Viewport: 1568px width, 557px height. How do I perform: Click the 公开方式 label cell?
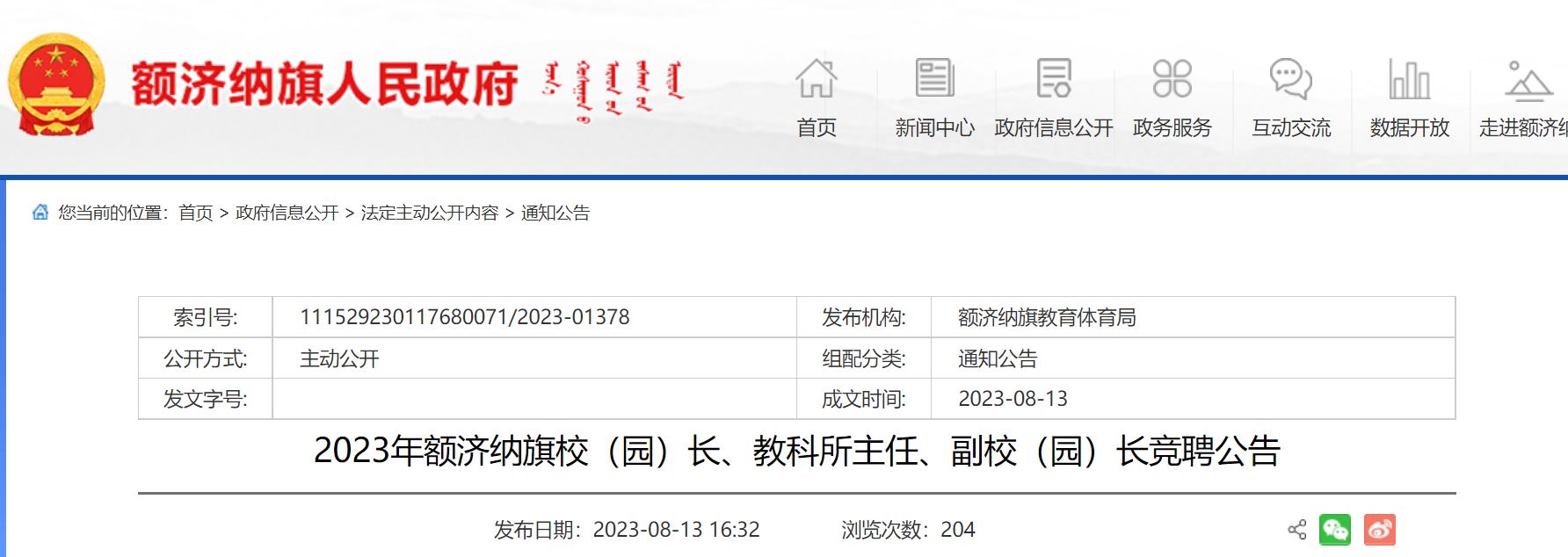206,358
